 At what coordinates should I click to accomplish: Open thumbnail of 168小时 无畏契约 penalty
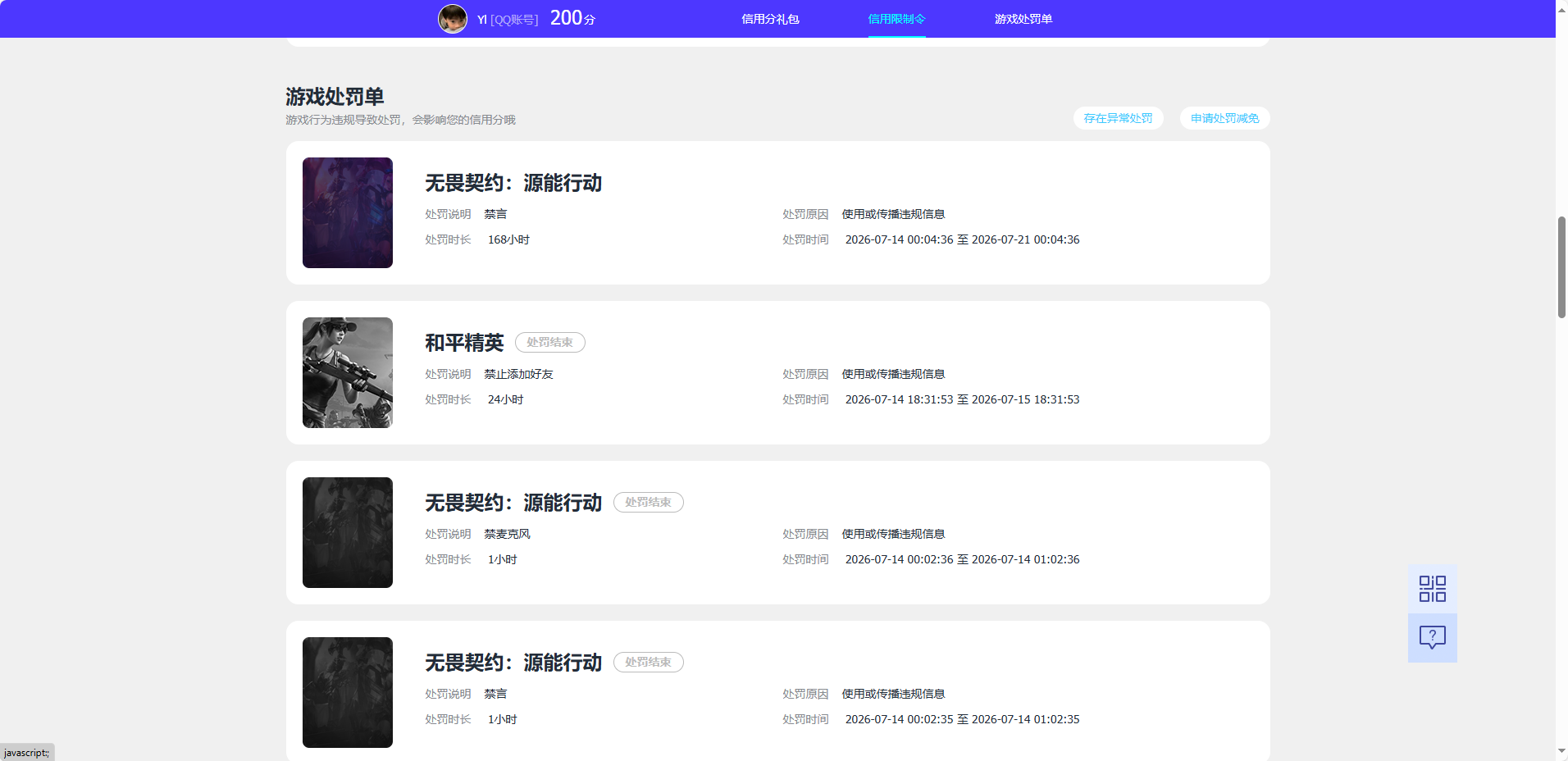pos(348,212)
